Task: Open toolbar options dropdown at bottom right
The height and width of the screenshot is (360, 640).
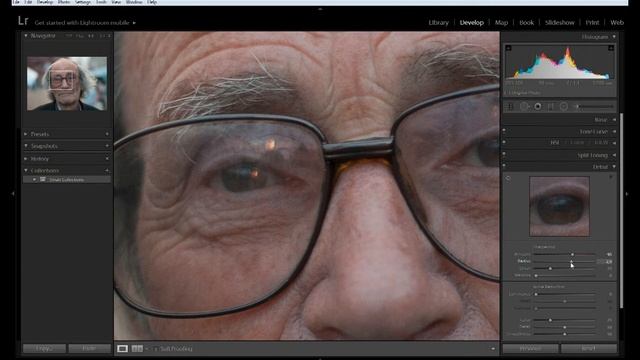Action: [x=493, y=349]
